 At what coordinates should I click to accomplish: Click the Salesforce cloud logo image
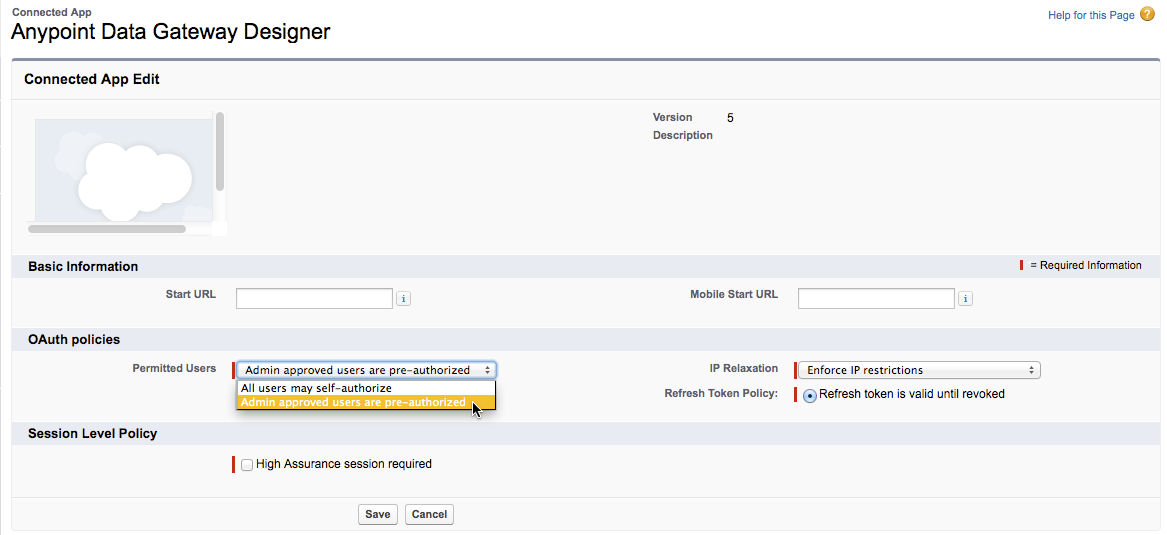click(123, 169)
